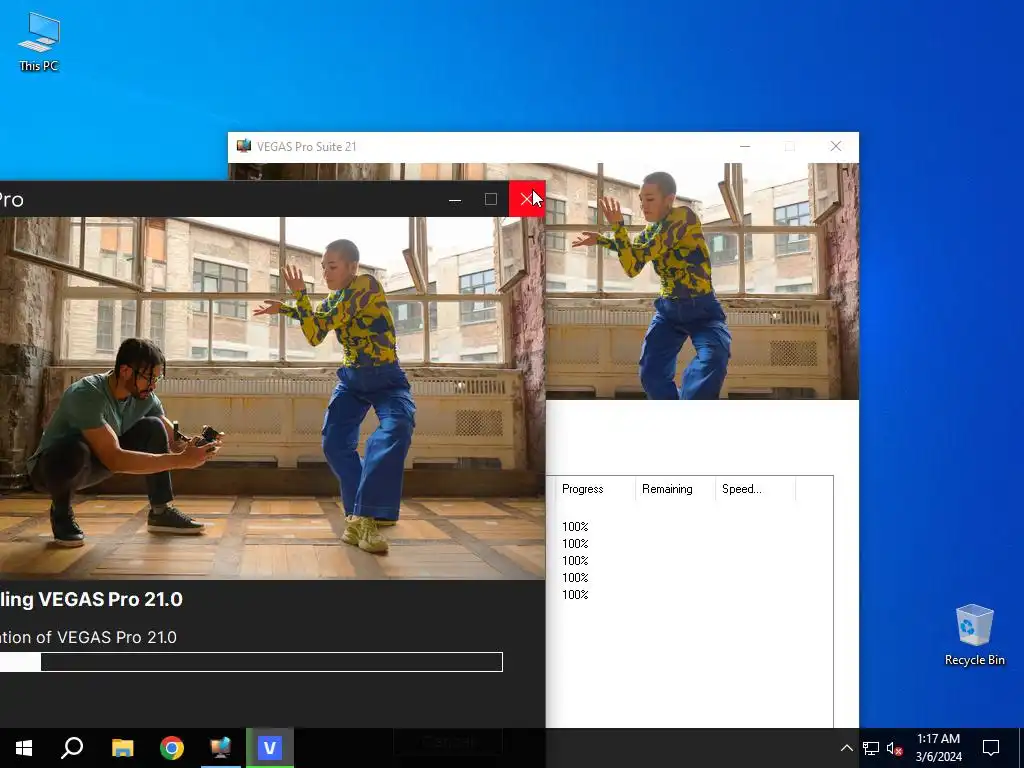Image resolution: width=1024 pixels, height=768 pixels.
Task: Open taskbar search magnifier
Action: pos(72,748)
